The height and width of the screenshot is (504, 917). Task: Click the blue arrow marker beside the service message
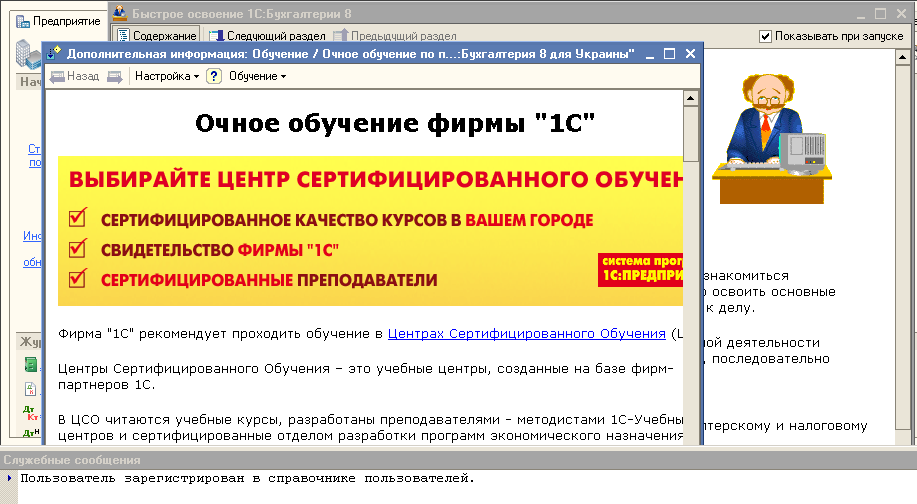[x=9, y=478]
